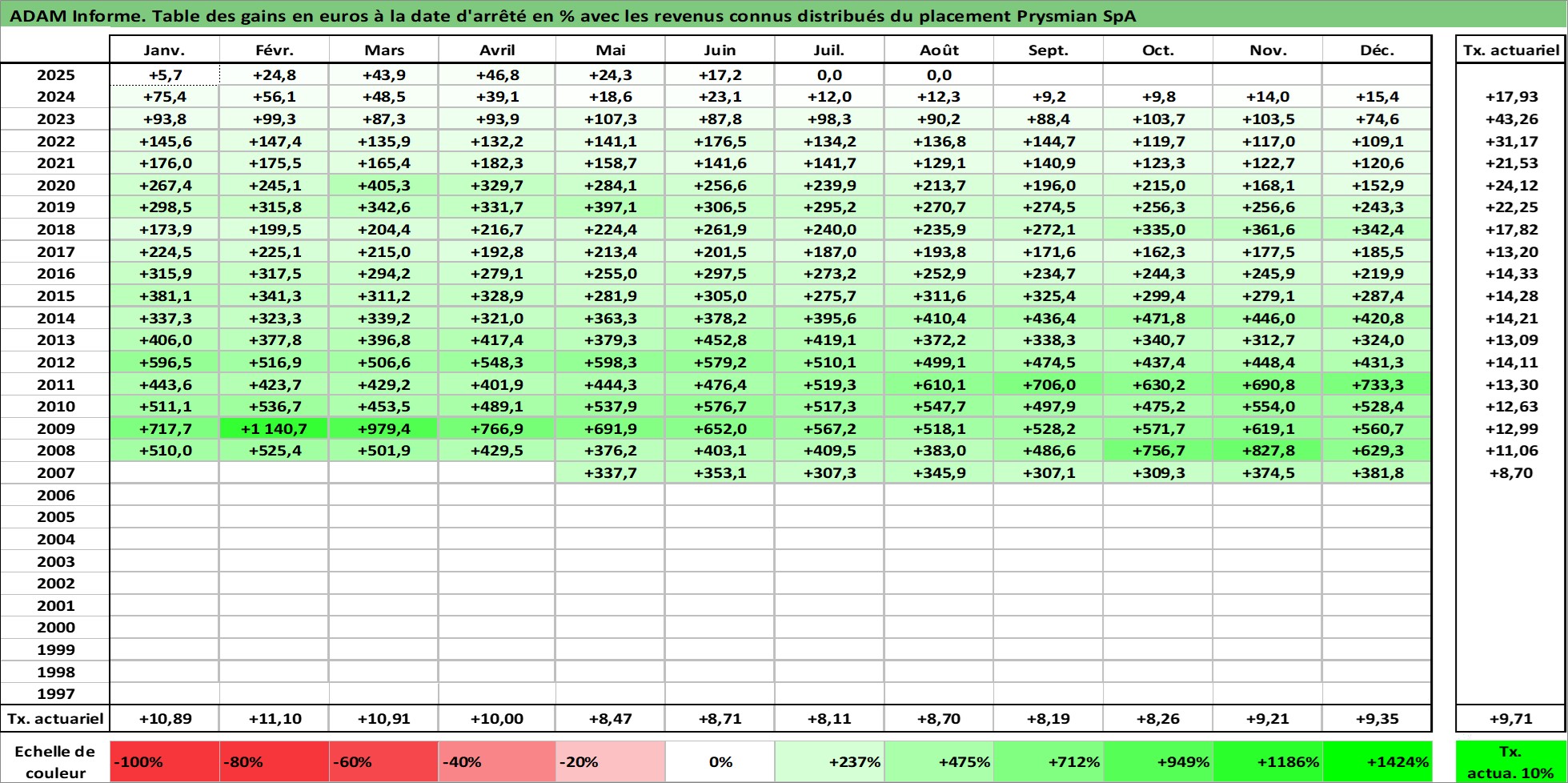Select the Avril column header

point(497,50)
